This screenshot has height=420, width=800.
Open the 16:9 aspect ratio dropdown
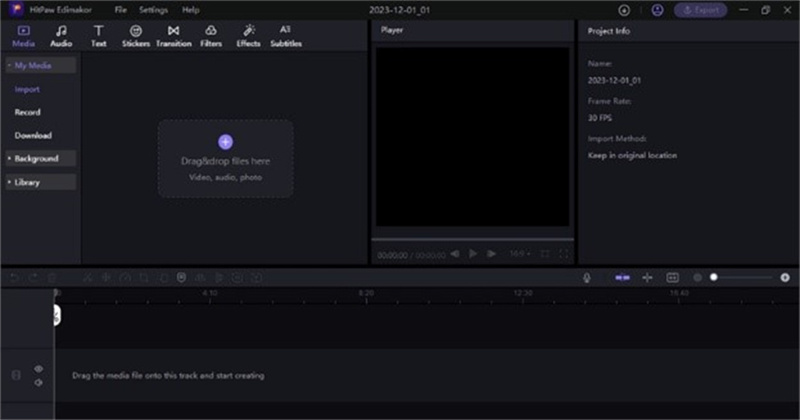tap(520, 254)
